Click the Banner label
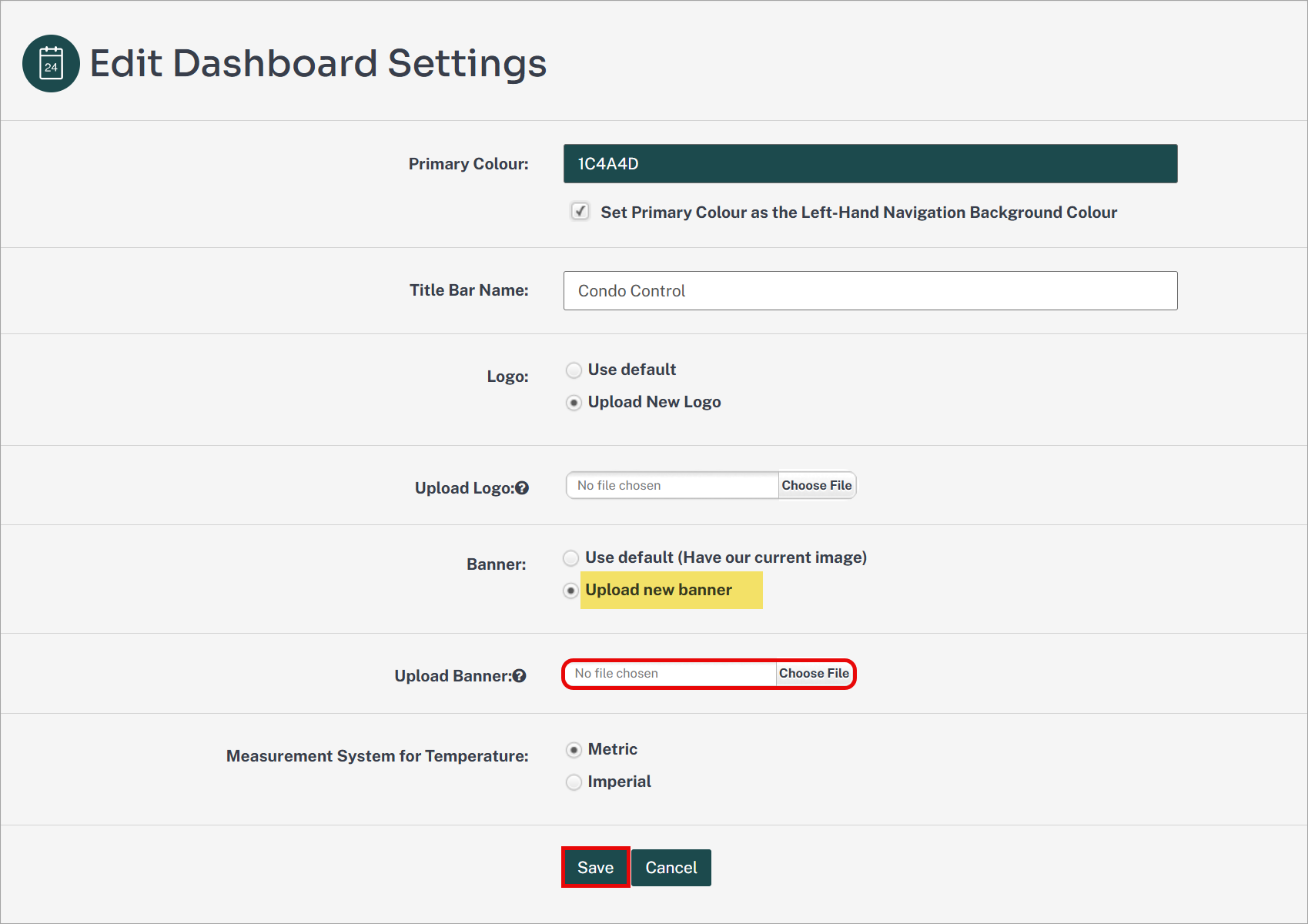 (x=497, y=564)
